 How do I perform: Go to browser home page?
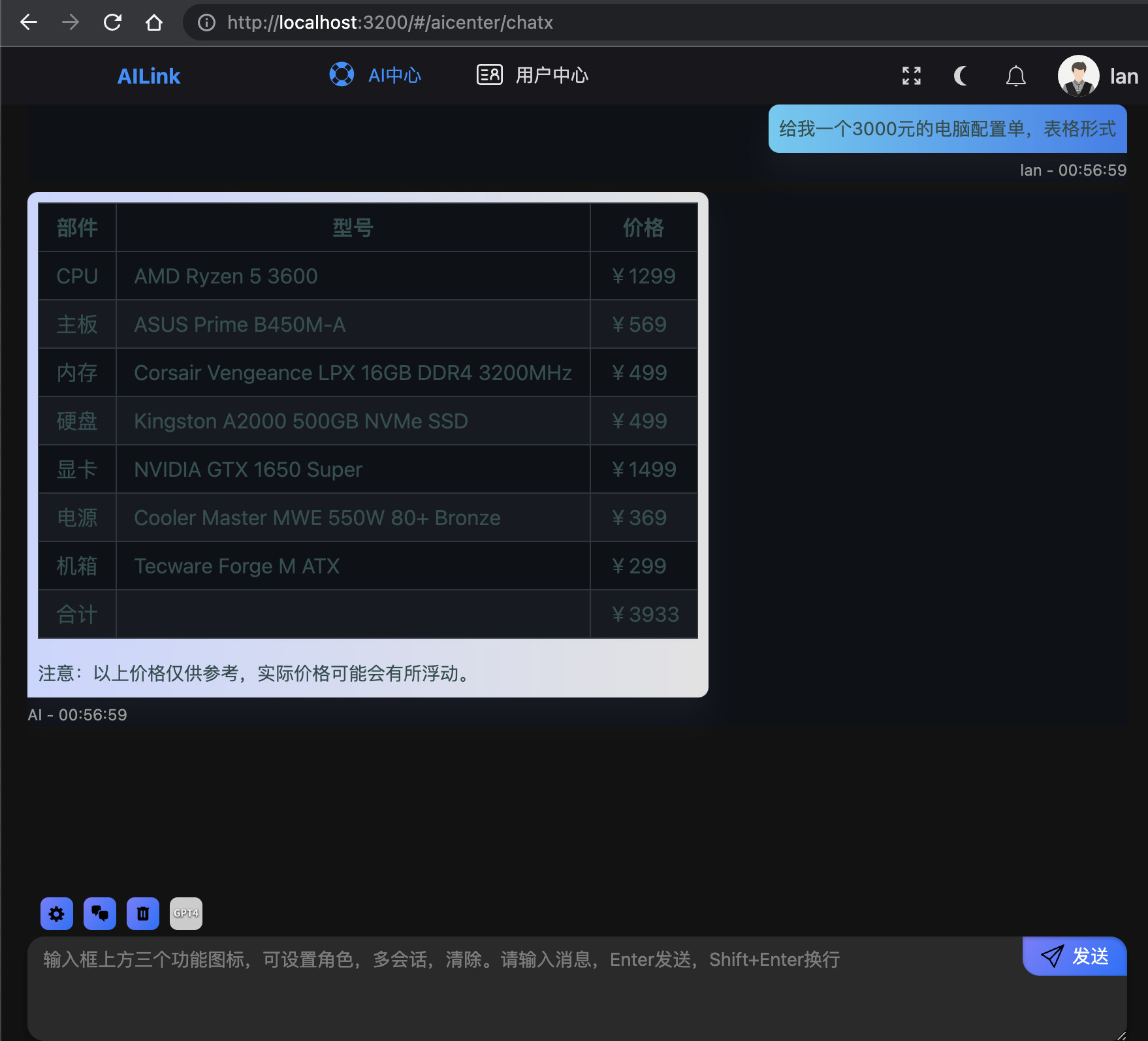(x=154, y=23)
